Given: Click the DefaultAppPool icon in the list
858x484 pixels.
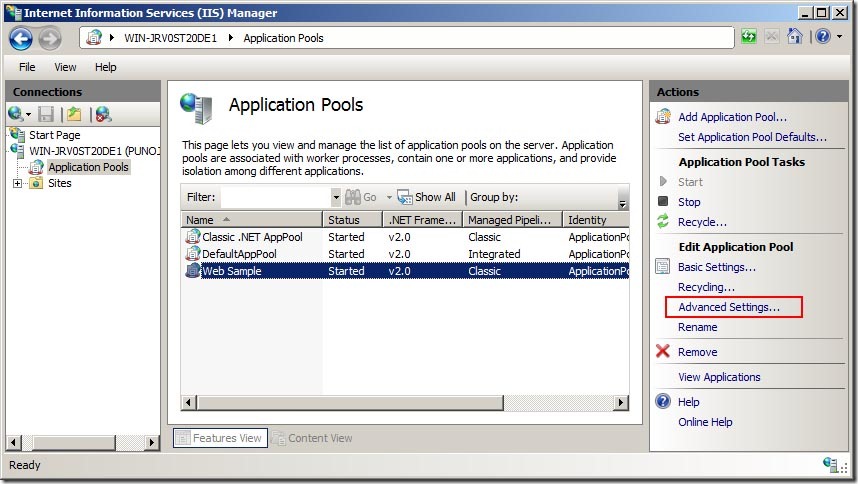Looking at the screenshot, I should click(x=193, y=254).
